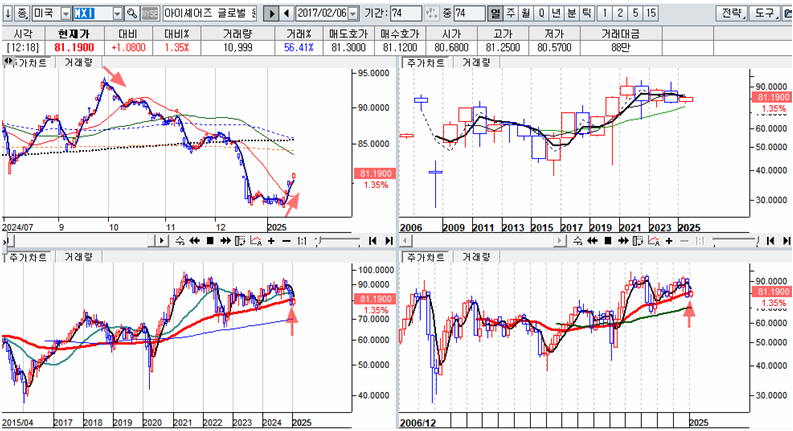Screen dimensions: 793x431
Task: Click the period sync arrows icon
Action: pyautogui.click(x=431, y=13)
